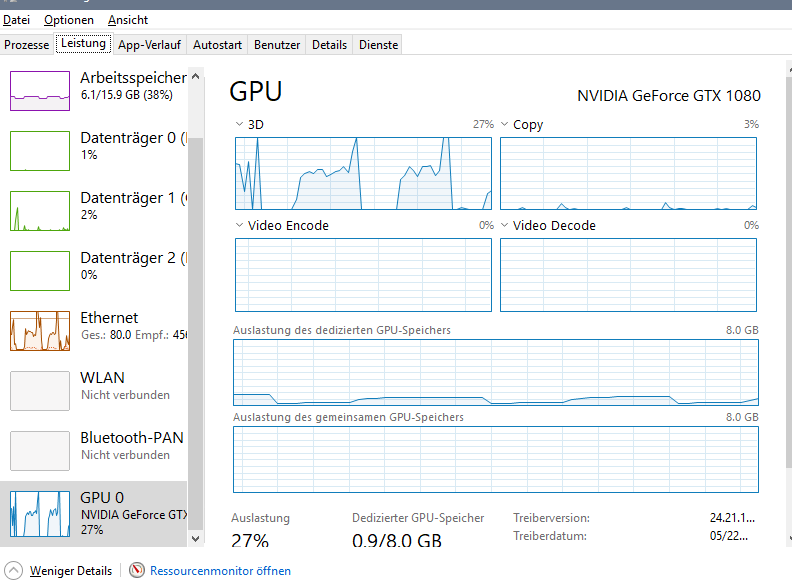Screen dimensions: 792x583
Task: Switch to the Dienste tab
Action: pos(378,44)
